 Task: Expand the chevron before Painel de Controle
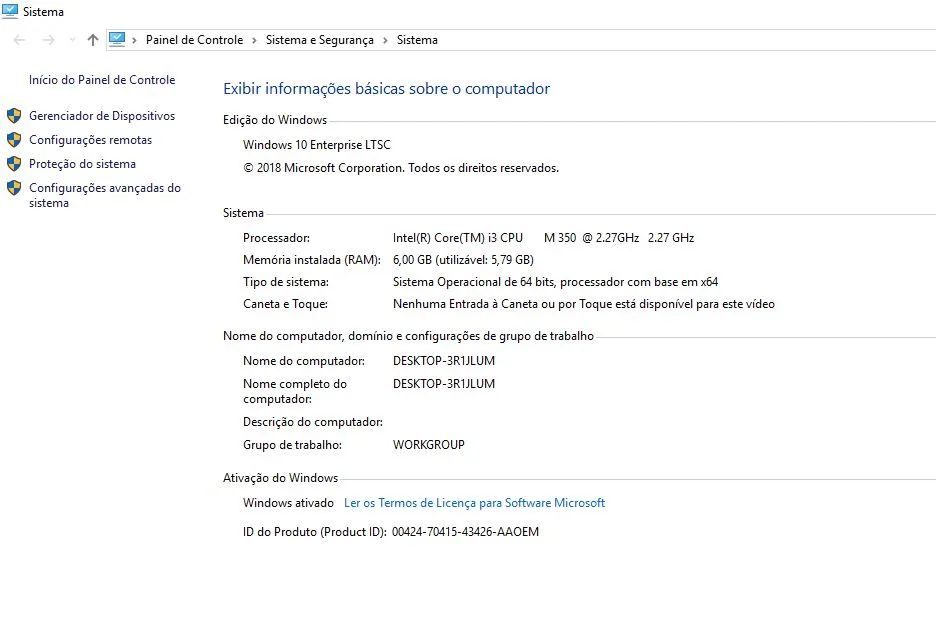pyautogui.click(x=134, y=40)
